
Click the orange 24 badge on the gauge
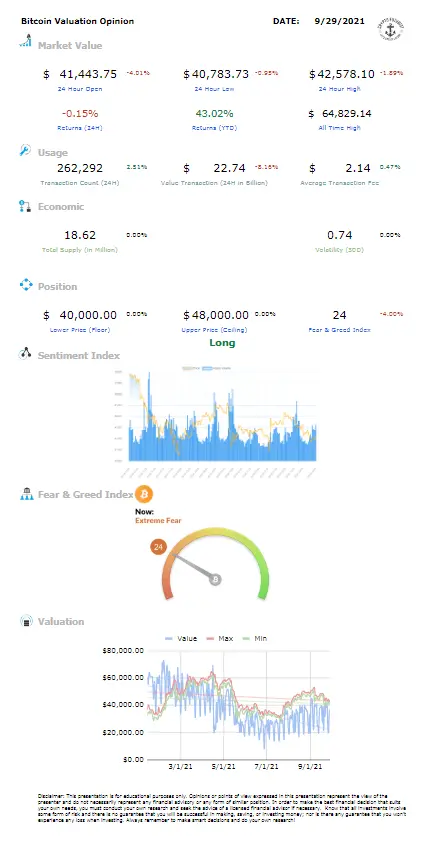pyautogui.click(x=158, y=547)
